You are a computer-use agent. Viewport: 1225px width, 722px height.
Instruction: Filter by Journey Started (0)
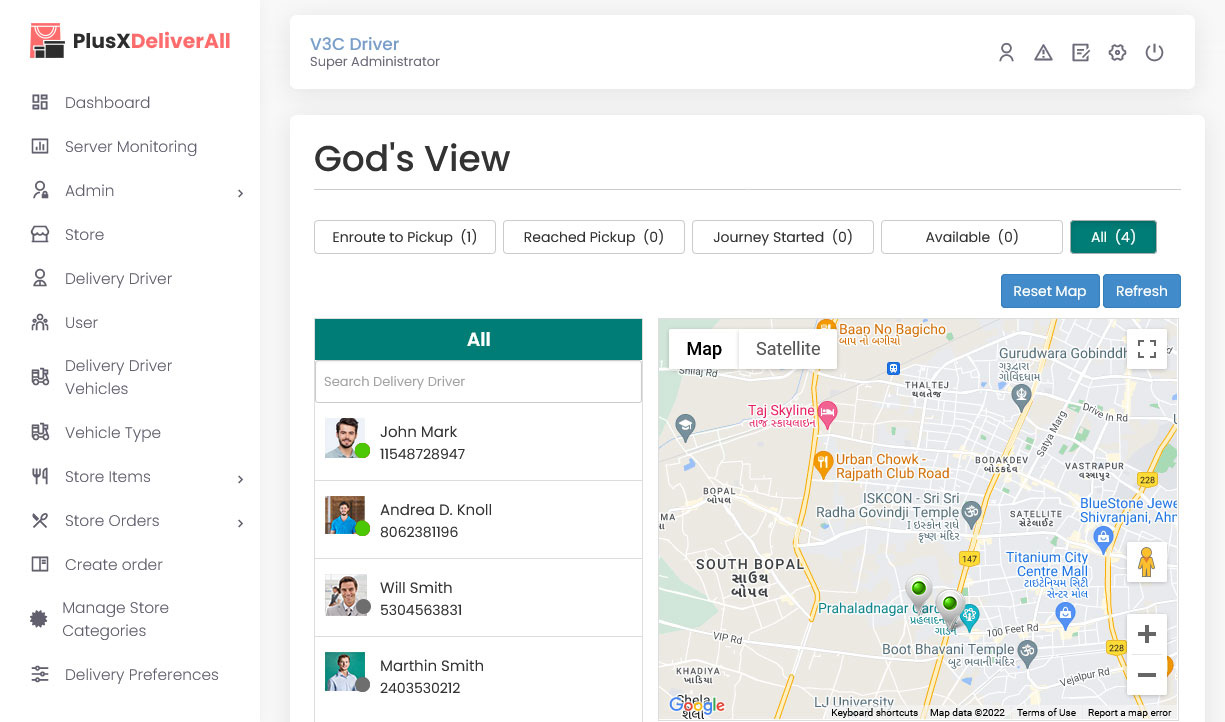tap(783, 237)
